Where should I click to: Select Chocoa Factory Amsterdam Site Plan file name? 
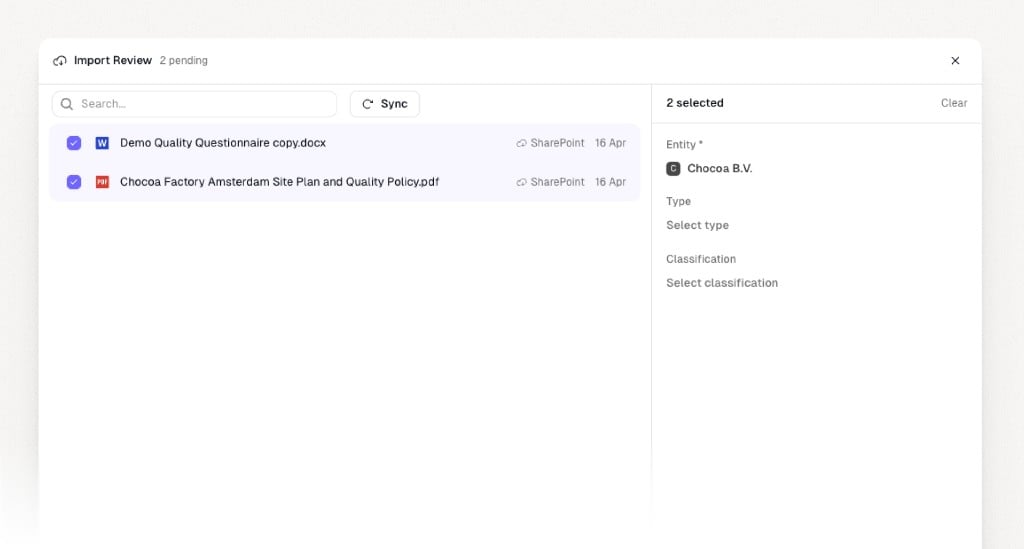pos(280,182)
